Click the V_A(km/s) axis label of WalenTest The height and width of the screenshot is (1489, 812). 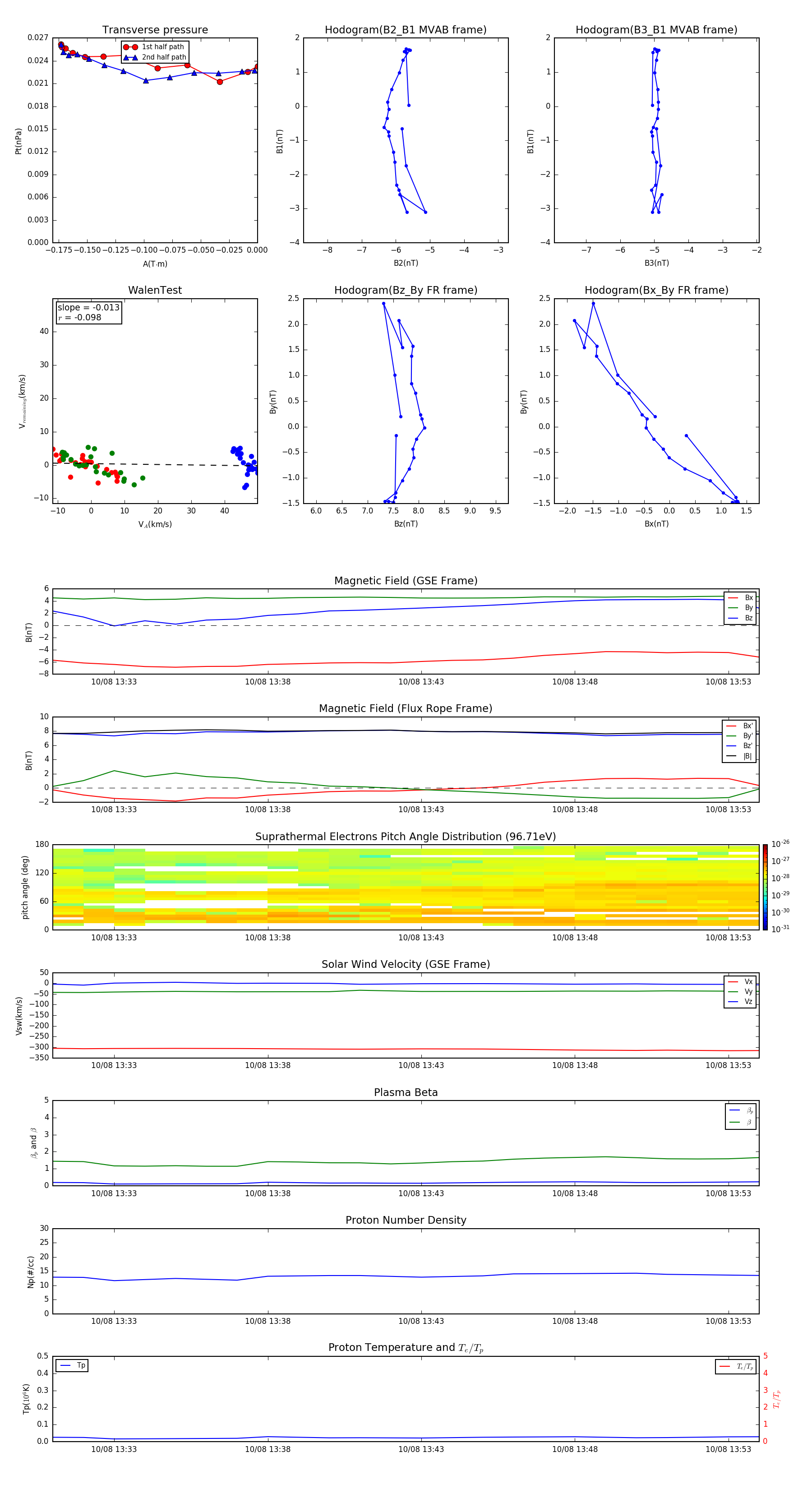point(155,524)
